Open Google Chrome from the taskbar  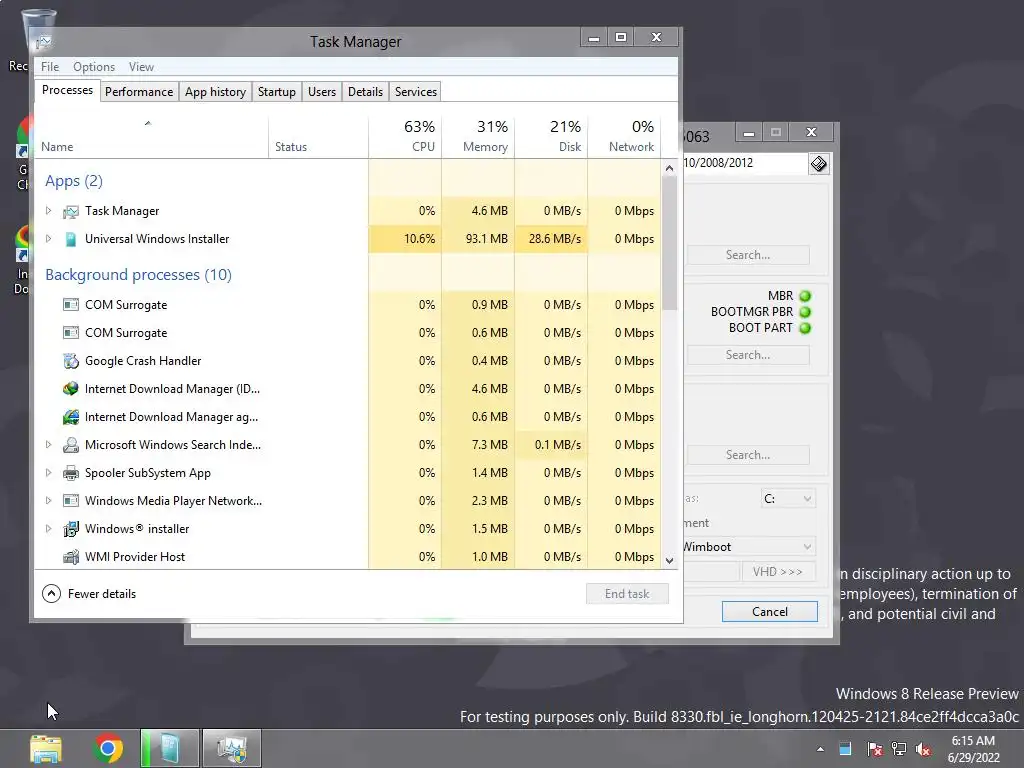point(108,748)
